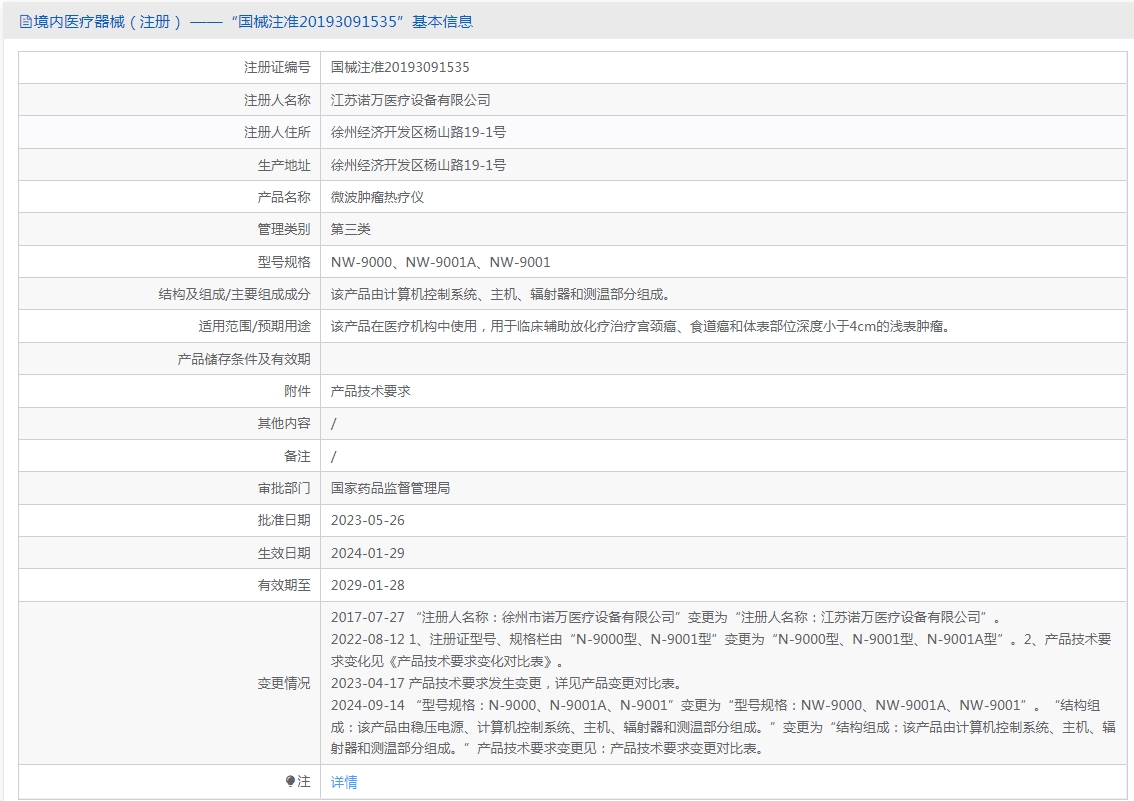Click the lightbulb icon beside 注
The width and height of the screenshot is (1134, 801).
[290, 781]
